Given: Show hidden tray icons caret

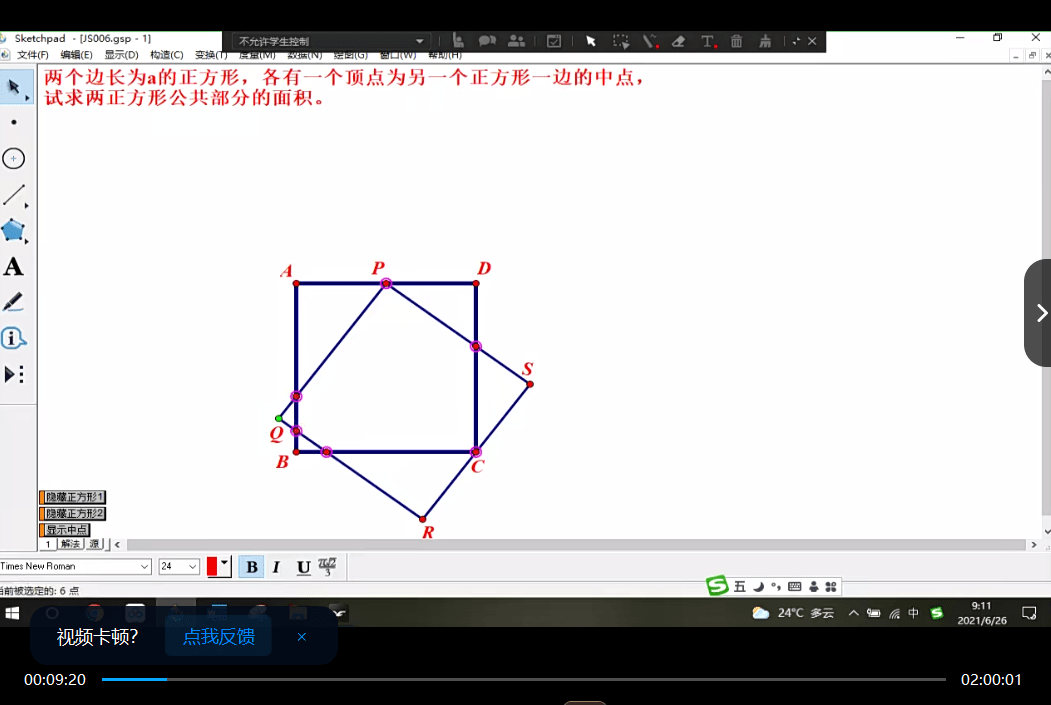Looking at the screenshot, I should click(853, 613).
